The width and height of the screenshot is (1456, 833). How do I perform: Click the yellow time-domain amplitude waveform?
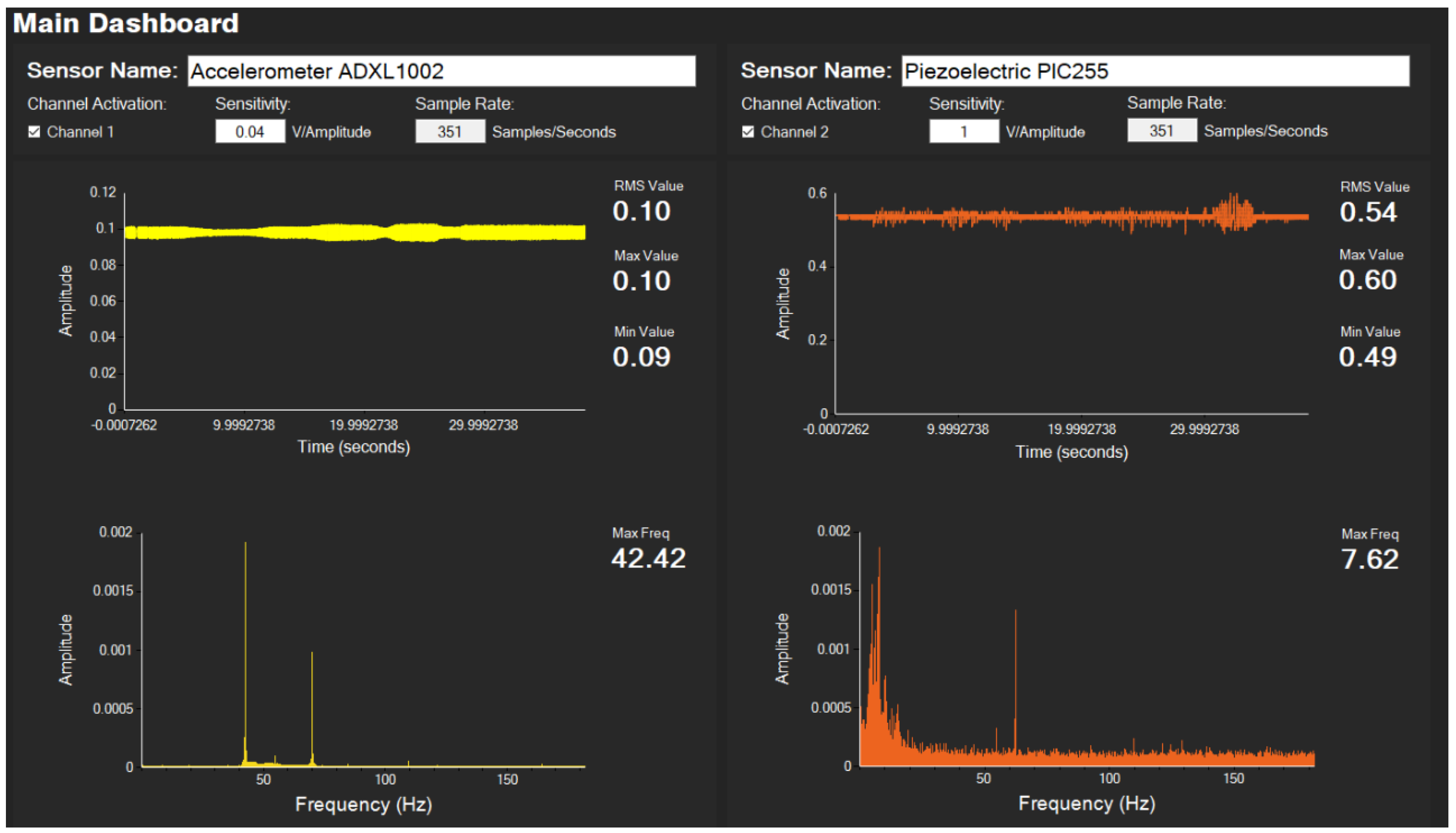(354, 232)
